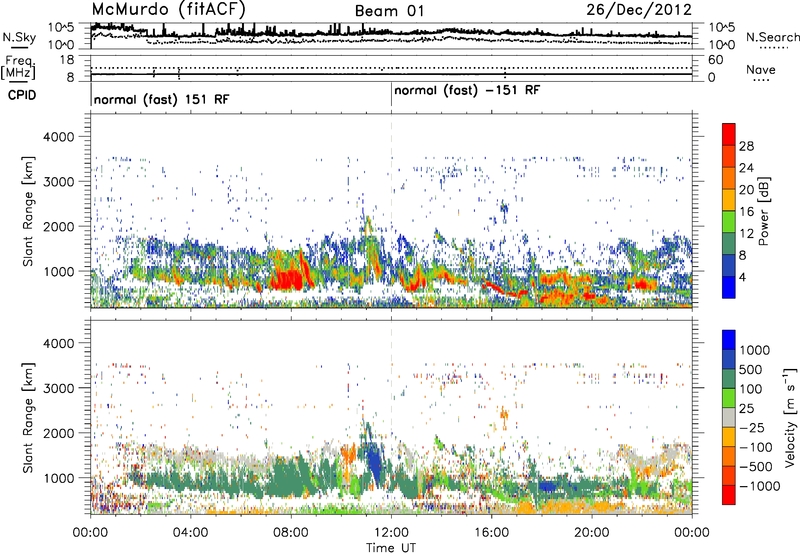
Task: Pick the light green 12–16 dB power segment
Action: [729, 222]
